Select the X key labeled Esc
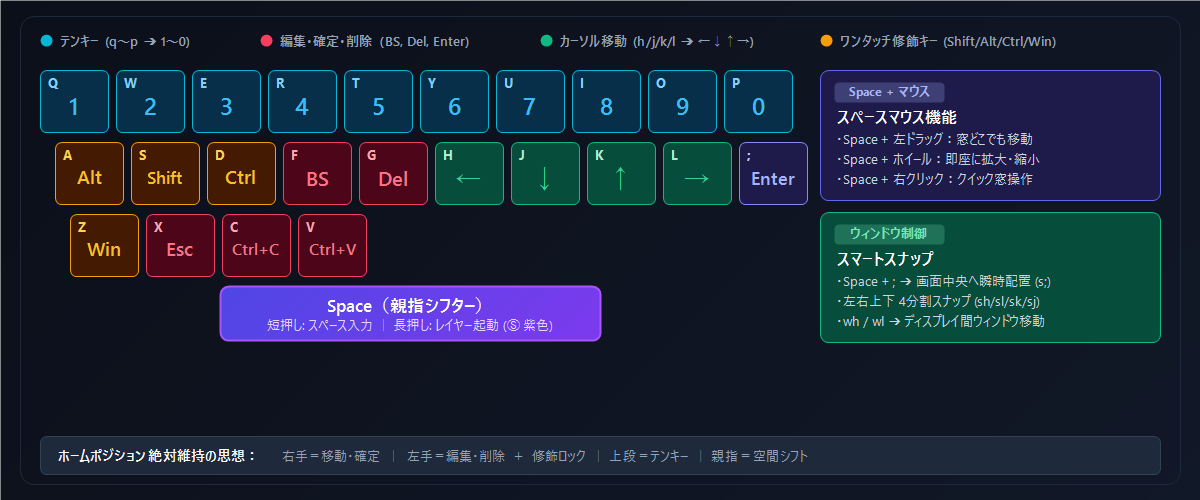The width and height of the screenshot is (1200, 500). (x=180, y=246)
